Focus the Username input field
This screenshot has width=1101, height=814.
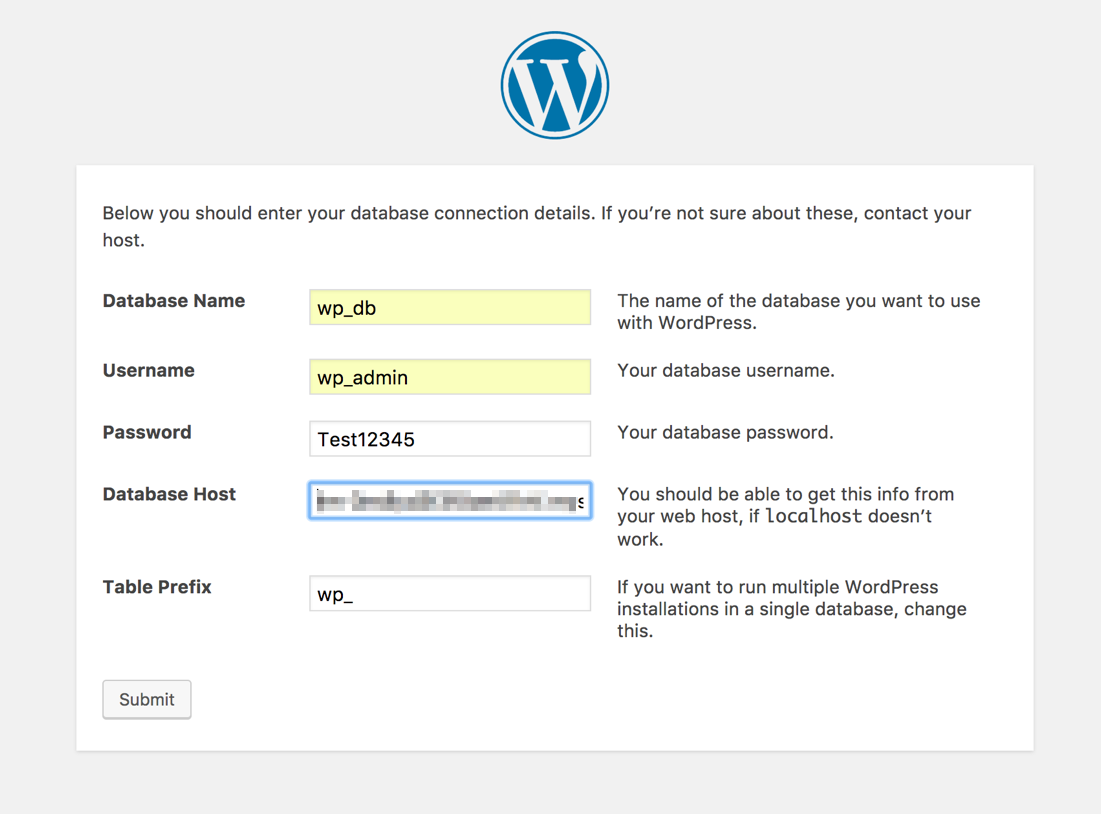[x=450, y=376]
